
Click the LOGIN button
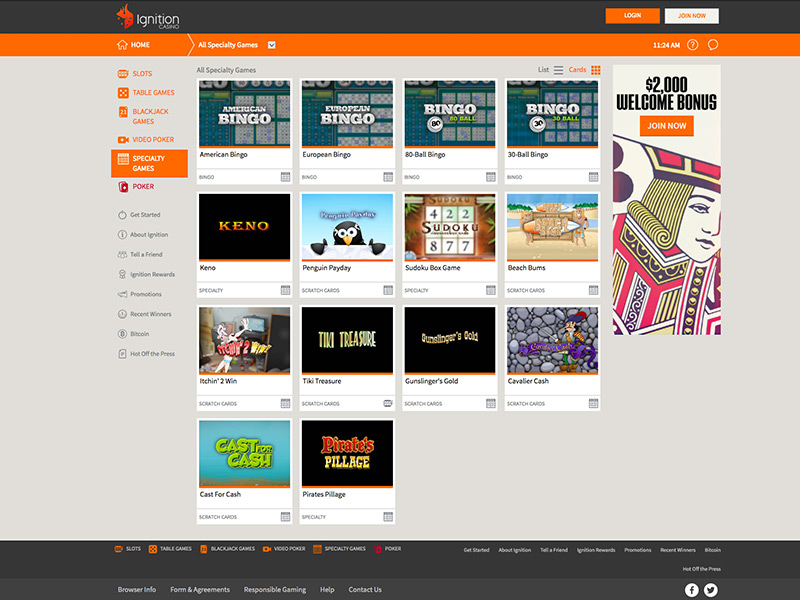(x=633, y=16)
